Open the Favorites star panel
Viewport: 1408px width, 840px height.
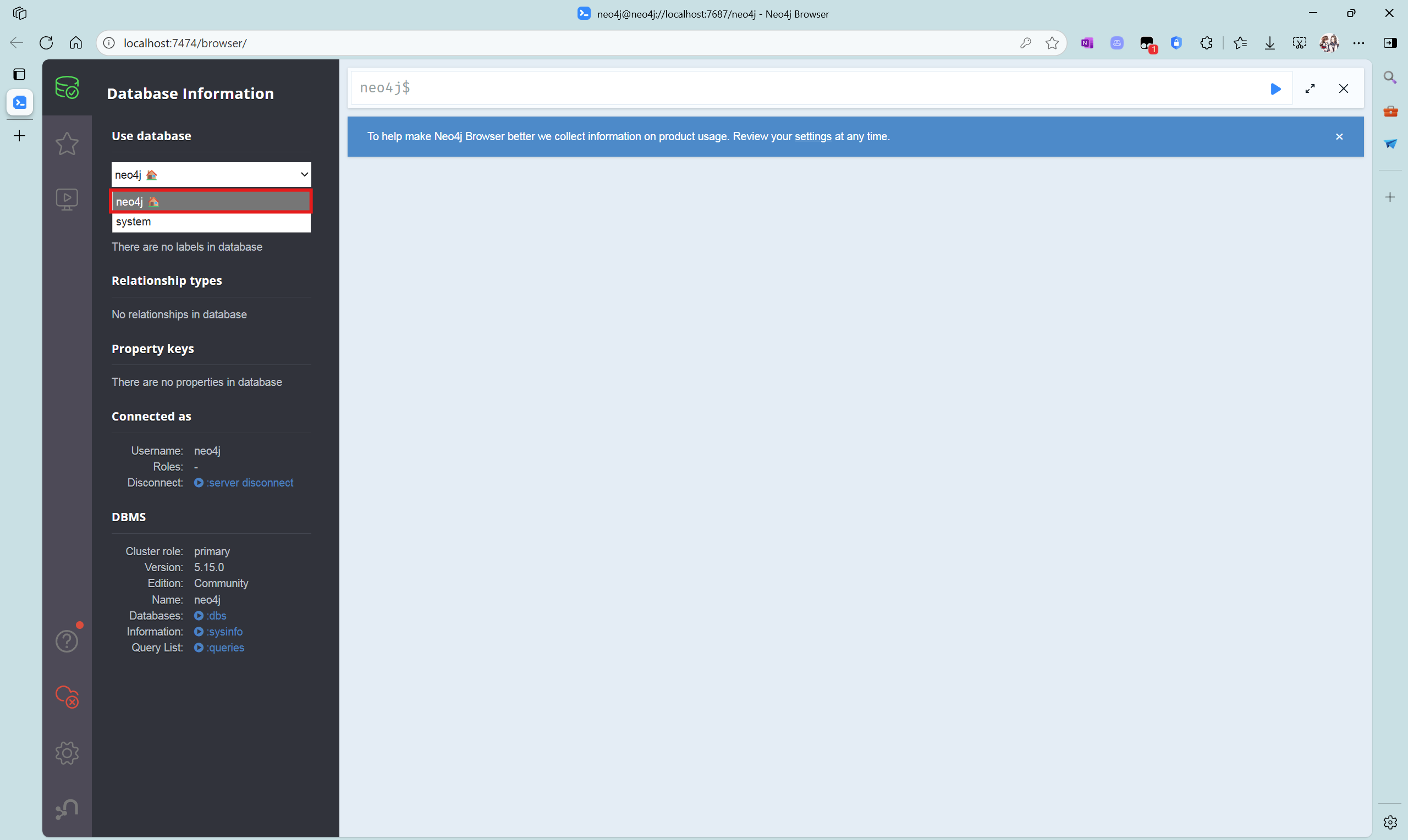click(x=67, y=143)
